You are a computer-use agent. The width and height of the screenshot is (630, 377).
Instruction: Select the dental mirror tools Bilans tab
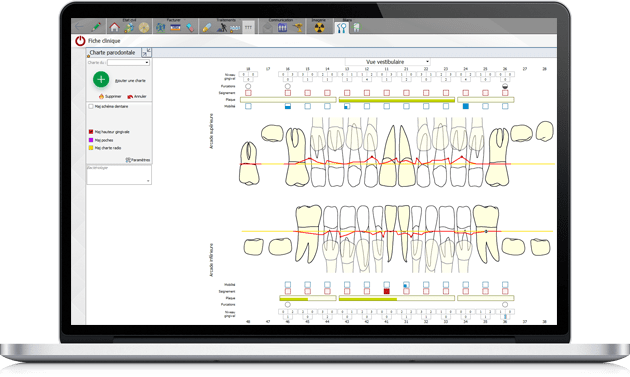click(x=342, y=28)
